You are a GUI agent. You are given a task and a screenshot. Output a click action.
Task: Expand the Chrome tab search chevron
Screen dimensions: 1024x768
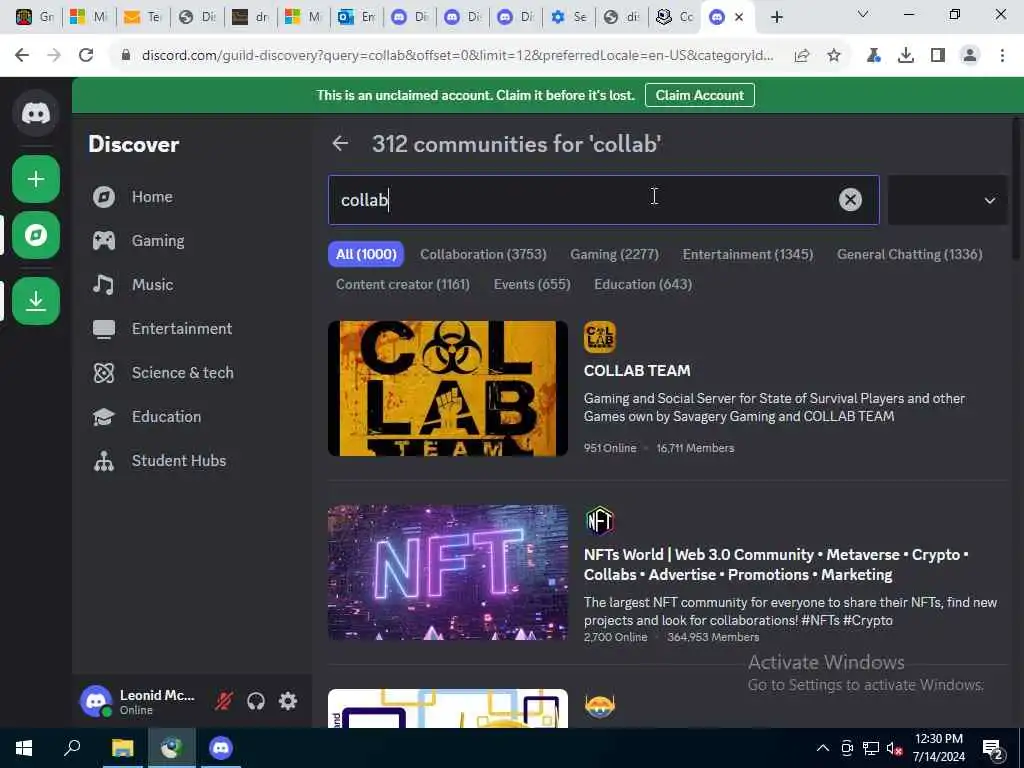click(863, 14)
